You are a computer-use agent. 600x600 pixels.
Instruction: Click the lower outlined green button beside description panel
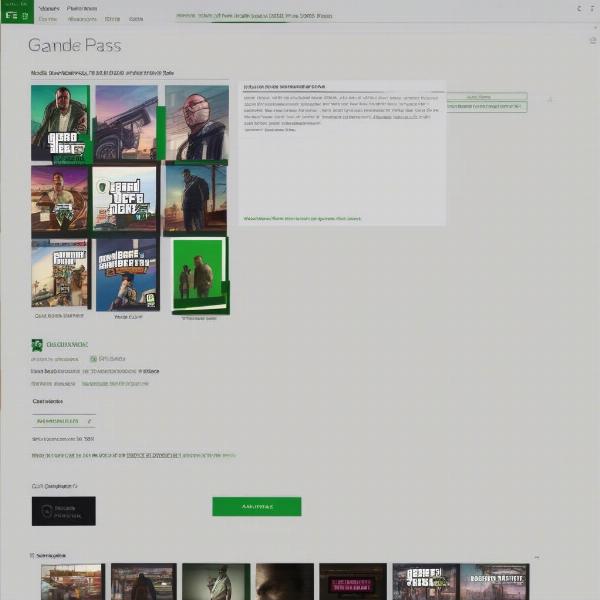[487, 107]
